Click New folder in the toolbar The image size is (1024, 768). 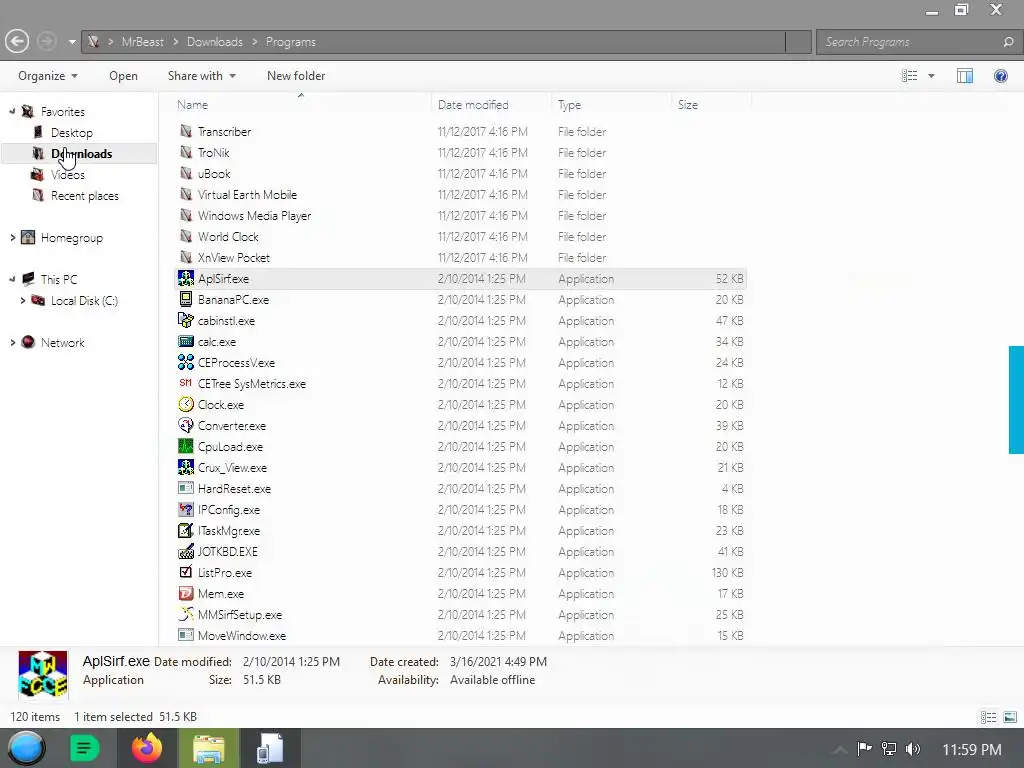click(296, 76)
